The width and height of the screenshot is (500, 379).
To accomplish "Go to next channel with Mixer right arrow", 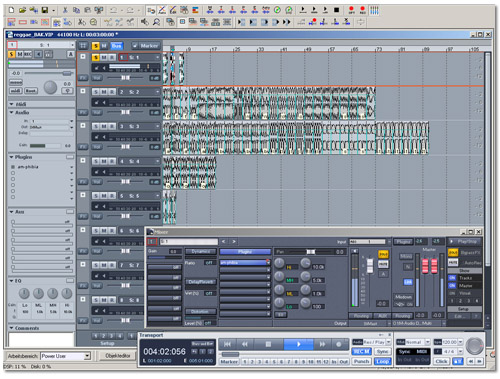I will [234, 241].
